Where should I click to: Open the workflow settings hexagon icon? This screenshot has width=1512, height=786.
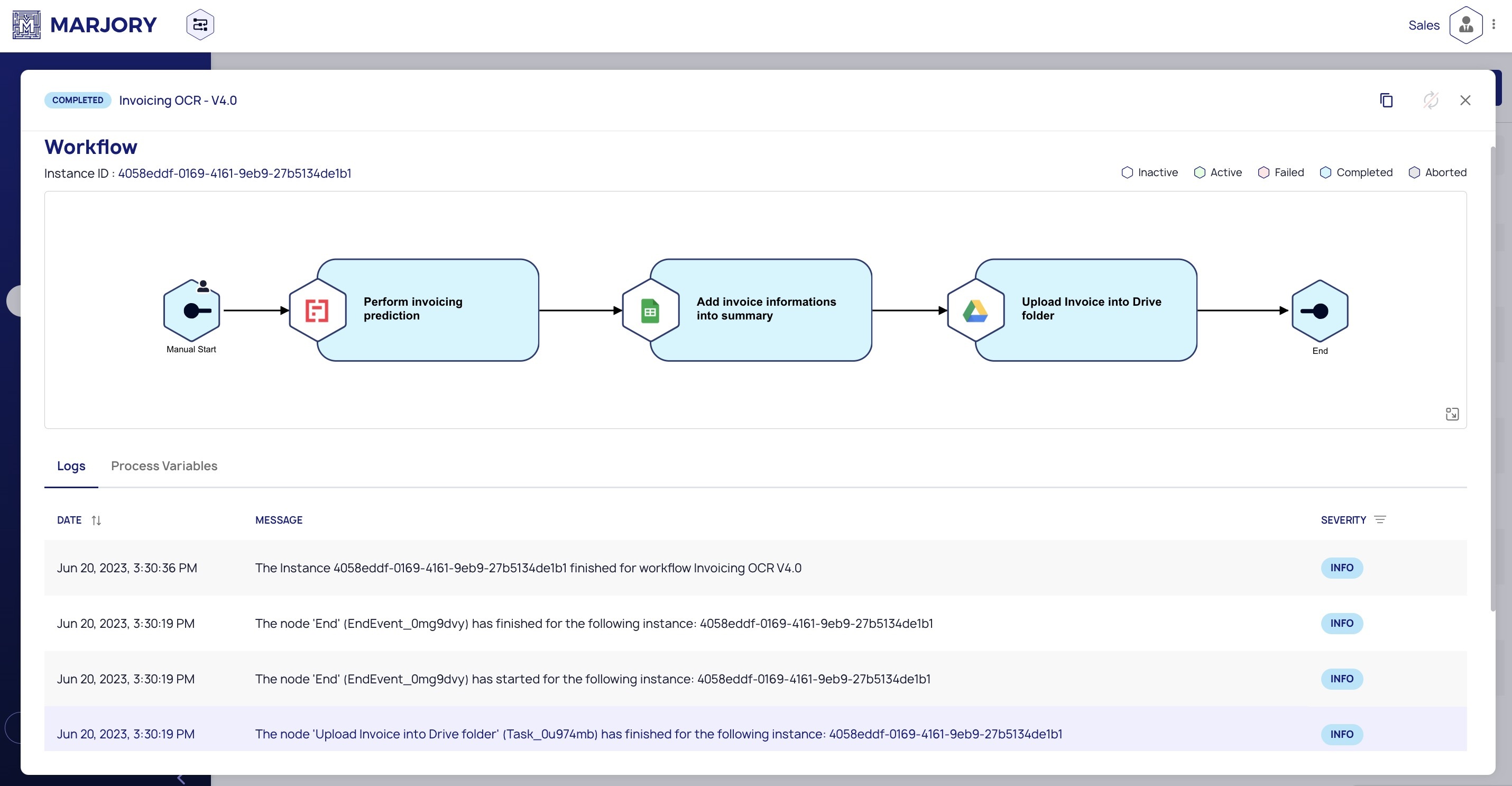click(x=200, y=25)
